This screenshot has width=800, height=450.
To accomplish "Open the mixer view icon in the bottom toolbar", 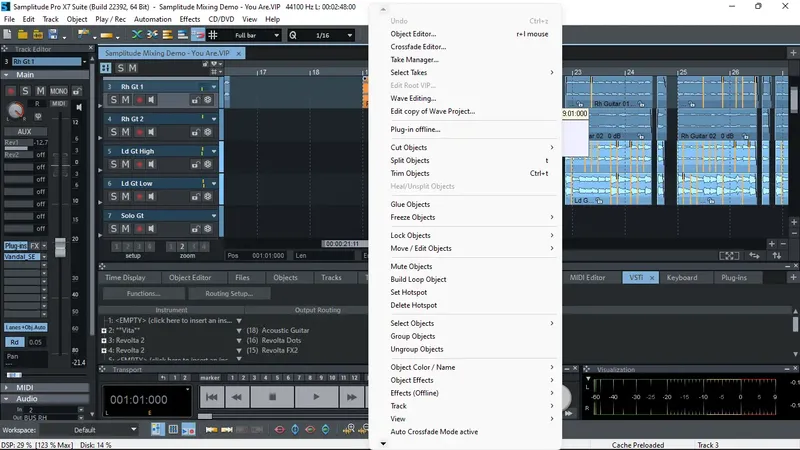I will (173, 430).
